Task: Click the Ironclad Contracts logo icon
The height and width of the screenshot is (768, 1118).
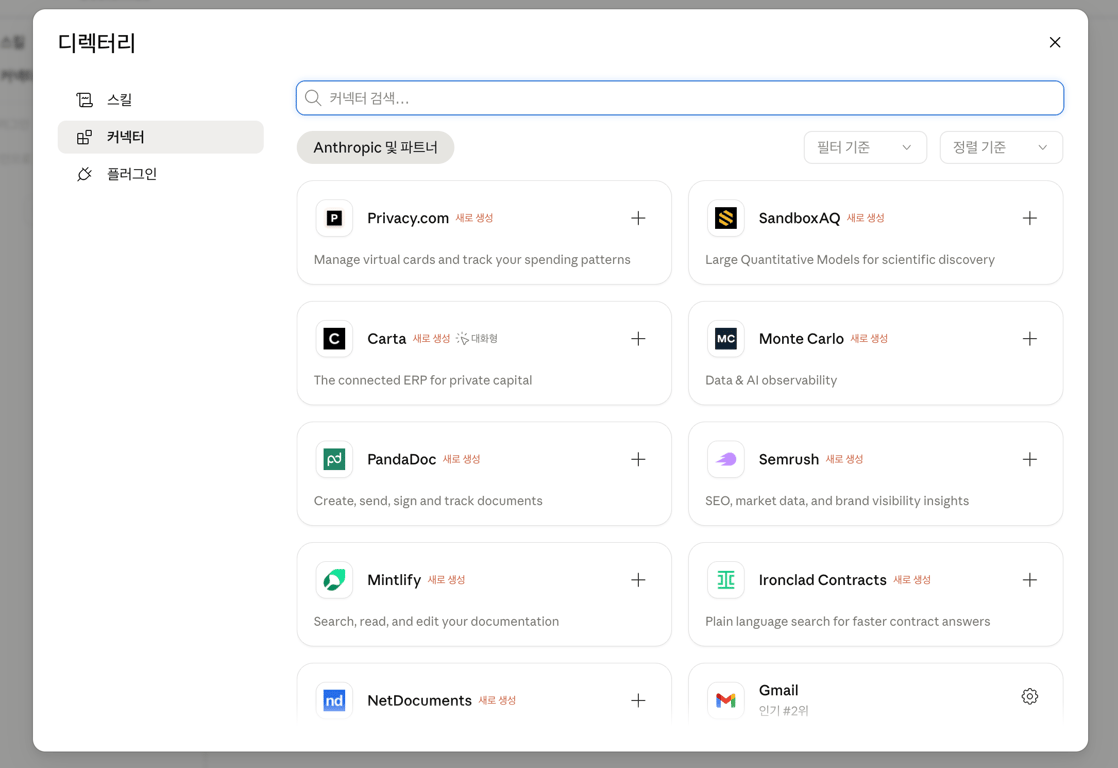Action: [x=726, y=580]
